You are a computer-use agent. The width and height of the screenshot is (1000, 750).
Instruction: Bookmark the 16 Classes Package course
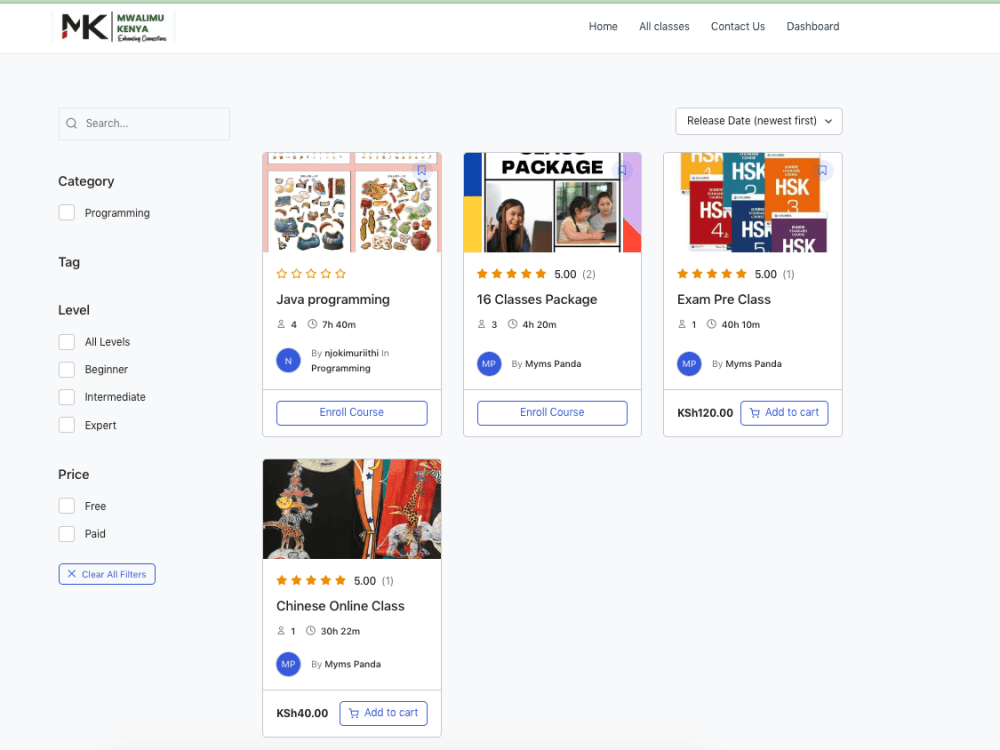click(622, 170)
